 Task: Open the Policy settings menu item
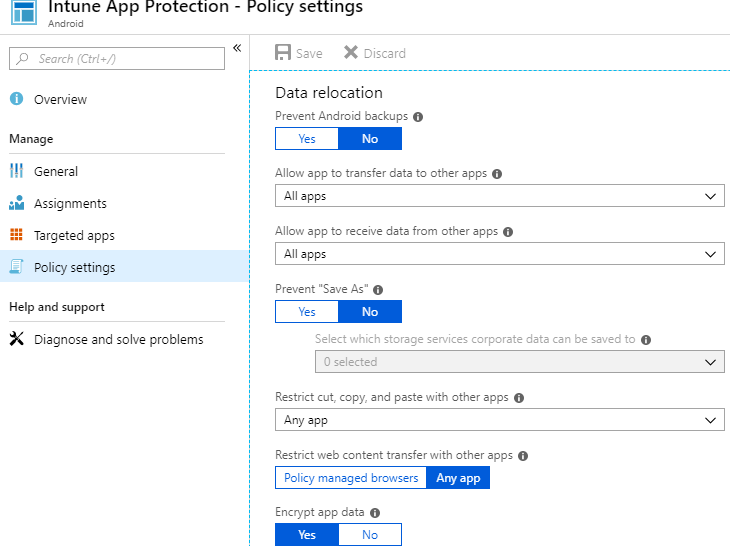tap(74, 267)
